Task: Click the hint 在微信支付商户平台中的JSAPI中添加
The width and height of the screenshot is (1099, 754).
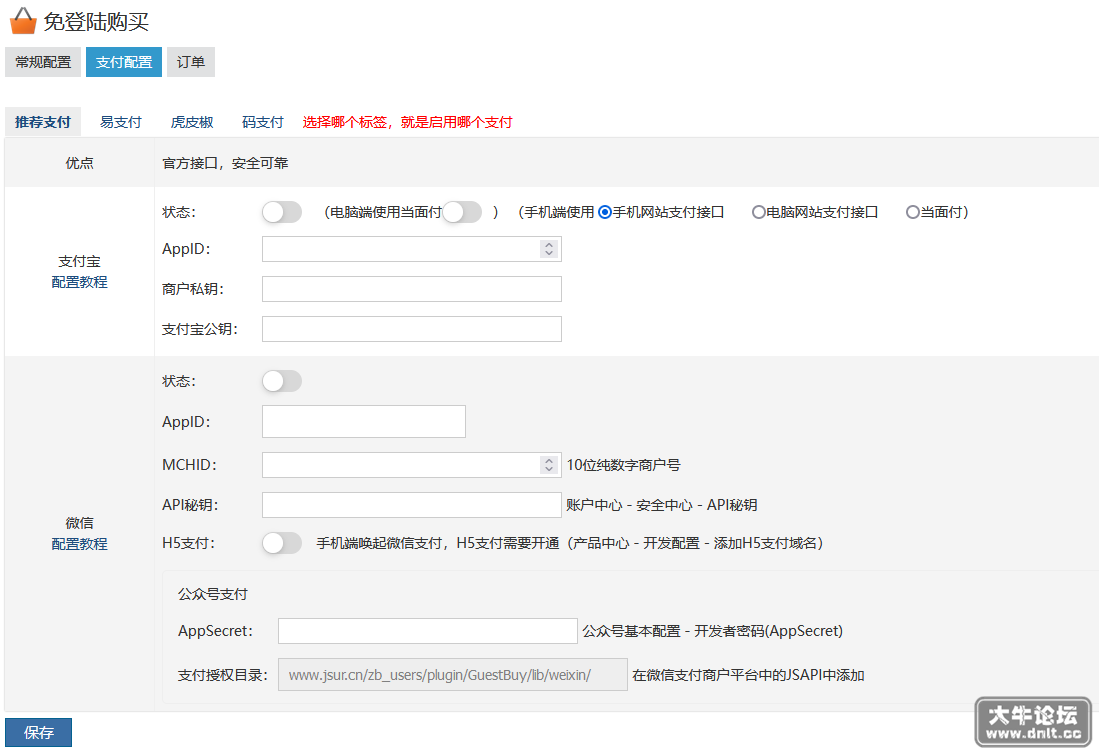Action: [x=749, y=676]
